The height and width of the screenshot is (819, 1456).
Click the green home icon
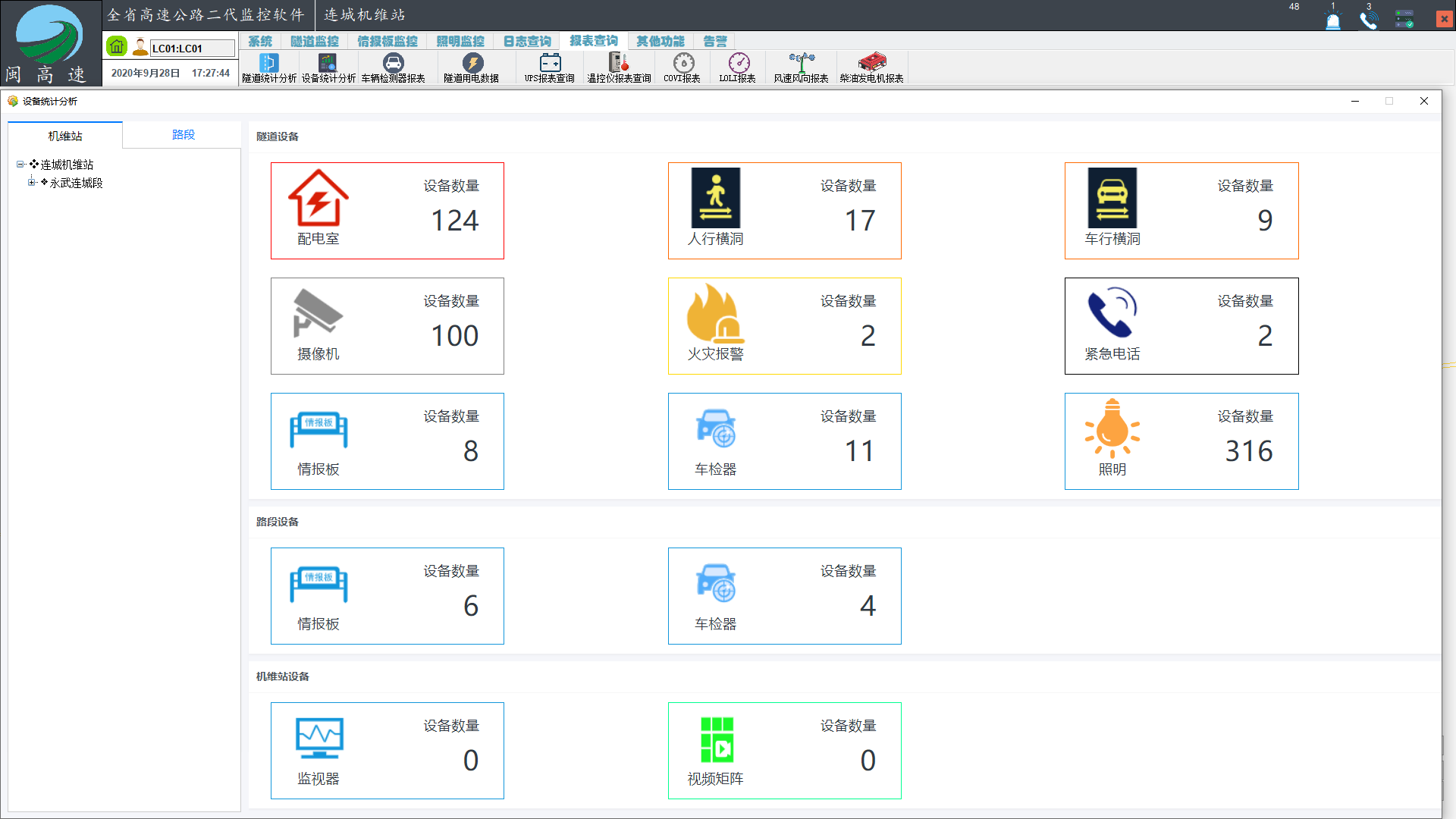[x=117, y=47]
